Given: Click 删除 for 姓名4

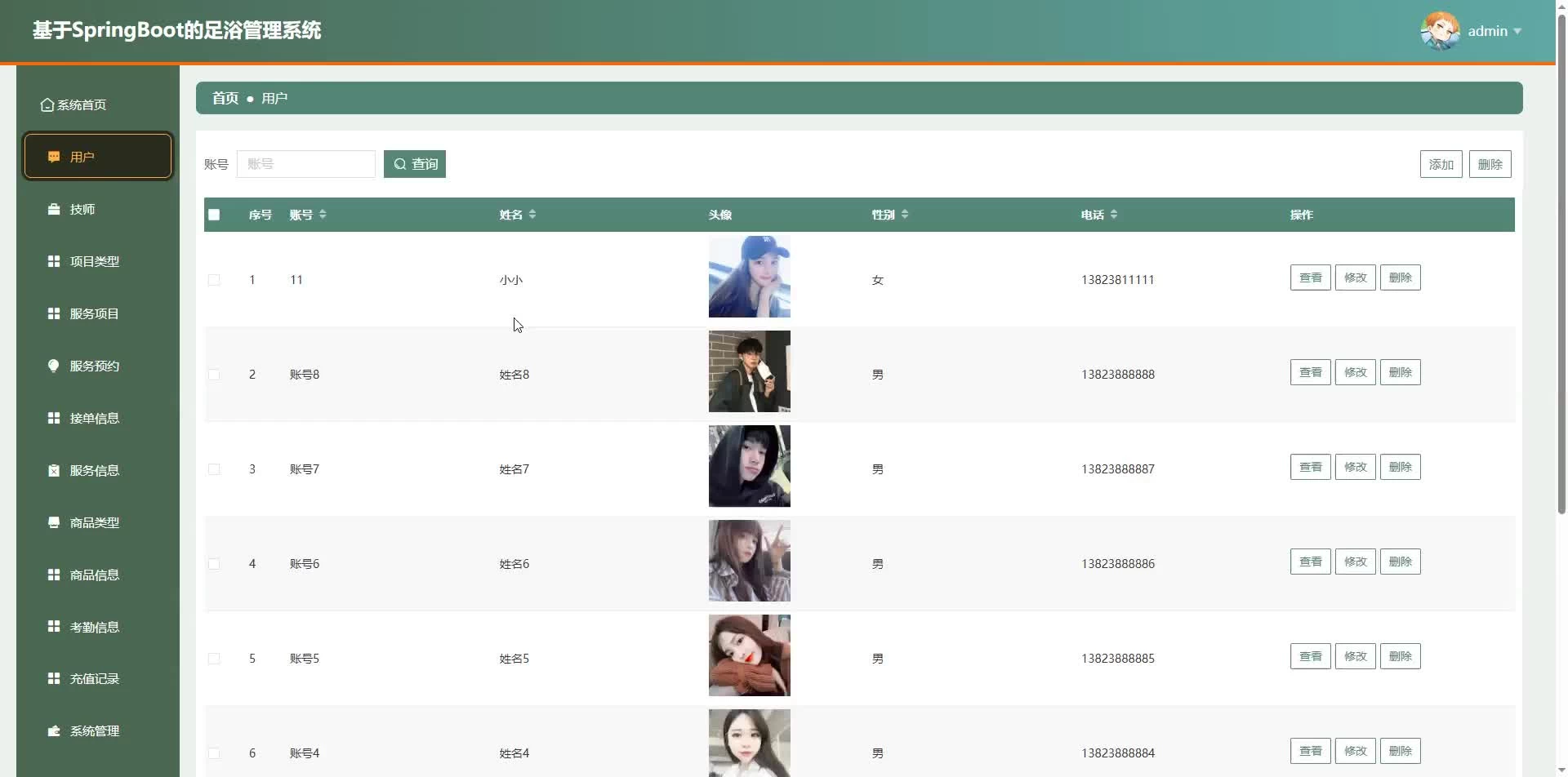Looking at the screenshot, I should [1400, 751].
